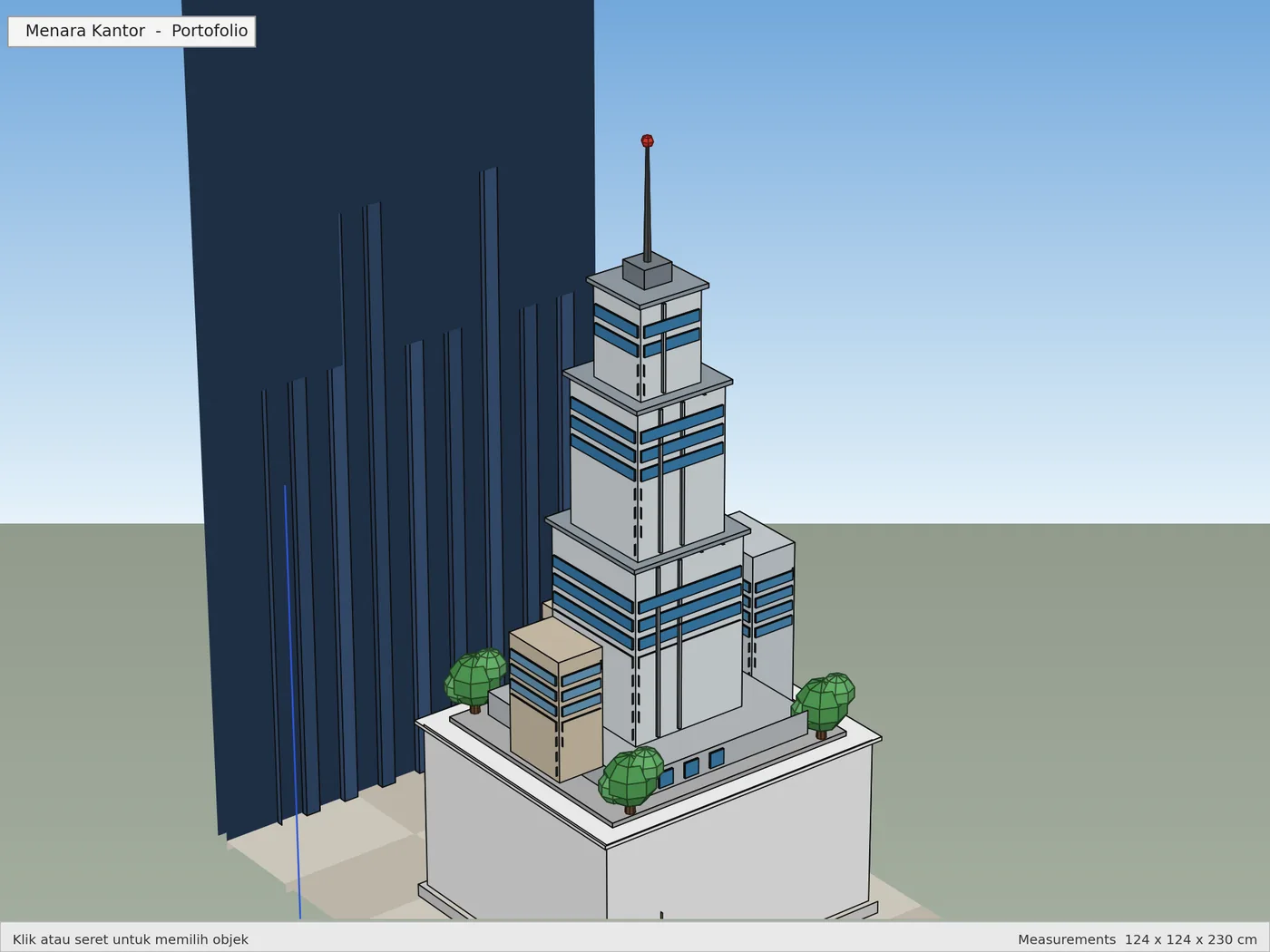Click the Measurements value 124 x 124 x 230 cm
Viewport: 1270px width, 952px height.
[1190, 939]
